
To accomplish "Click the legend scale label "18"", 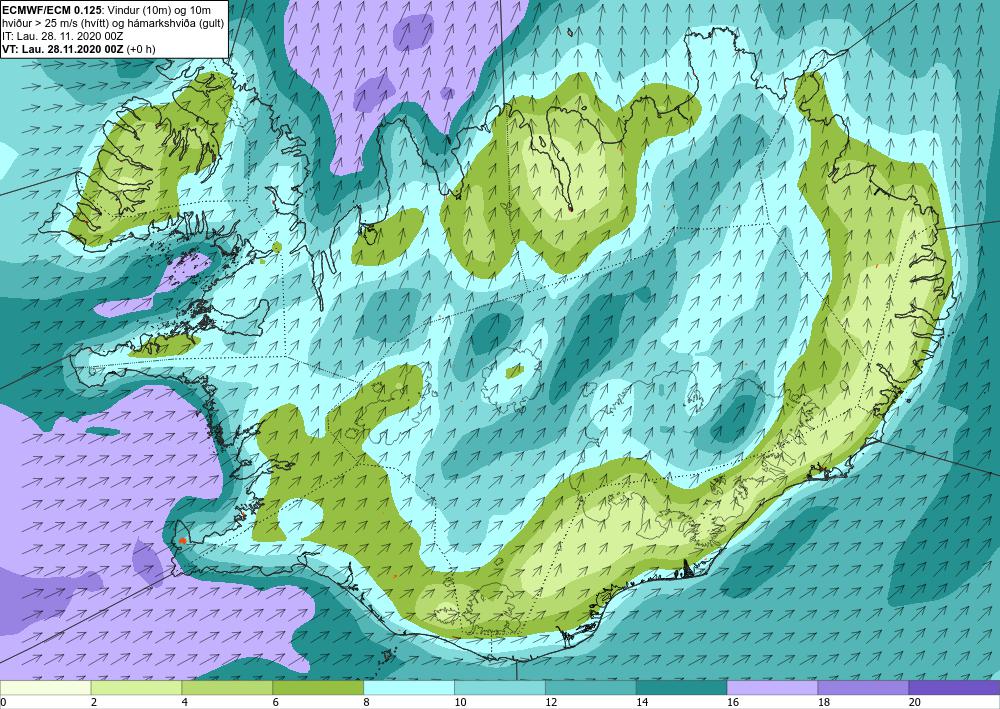I will point(824,702).
